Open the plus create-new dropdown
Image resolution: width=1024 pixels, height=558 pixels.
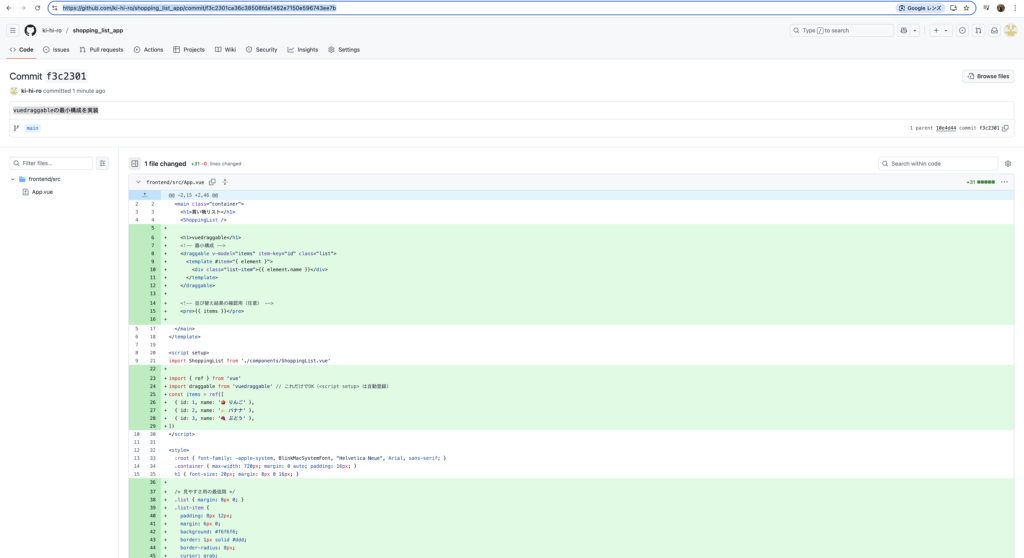click(x=940, y=30)
